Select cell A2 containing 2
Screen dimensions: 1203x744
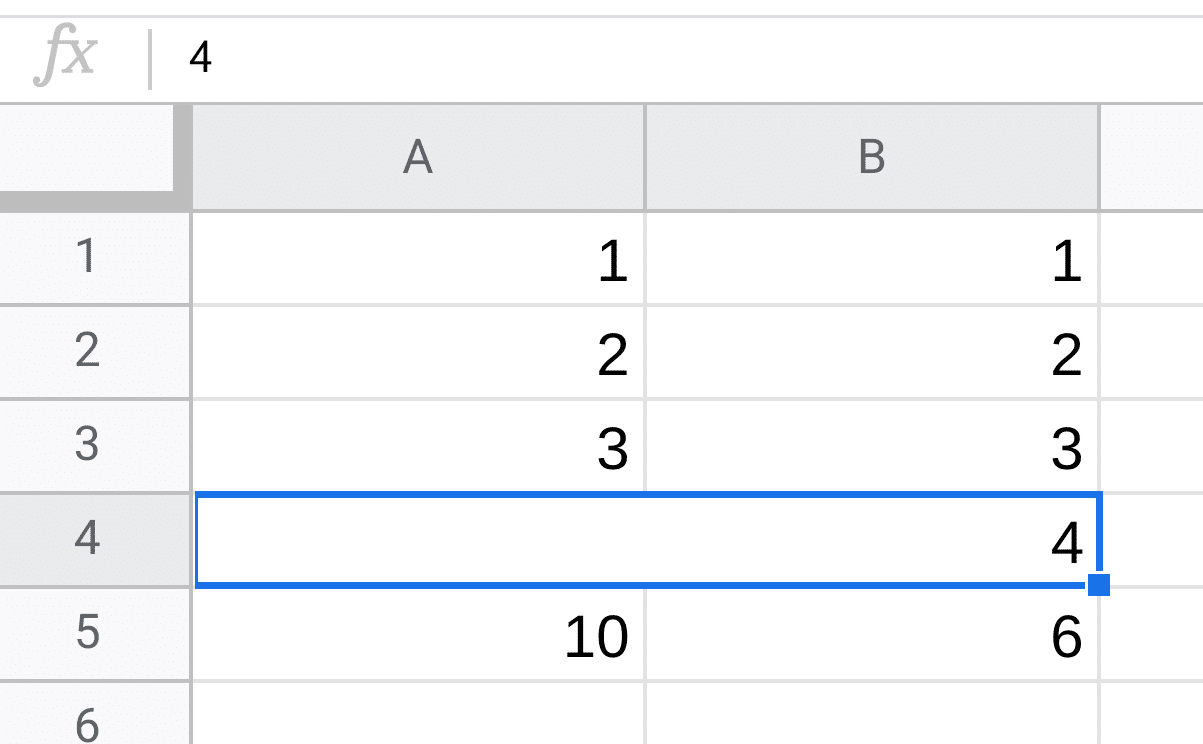[x=419, y=352]
